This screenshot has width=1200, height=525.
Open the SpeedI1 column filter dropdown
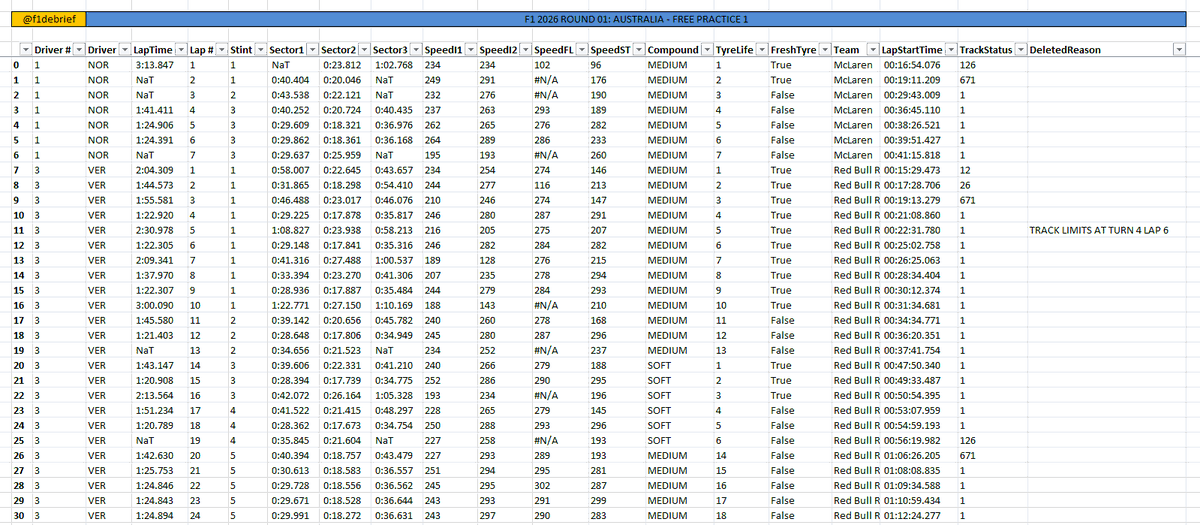[469, 50]
